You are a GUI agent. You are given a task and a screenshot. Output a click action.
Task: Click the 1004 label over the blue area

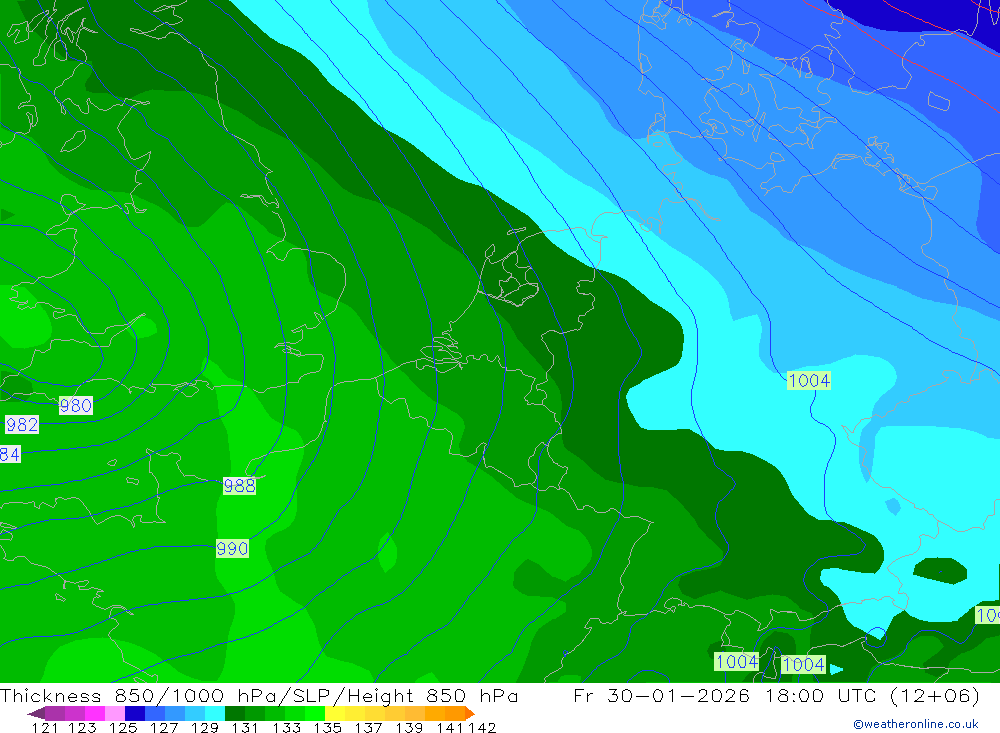809,380
